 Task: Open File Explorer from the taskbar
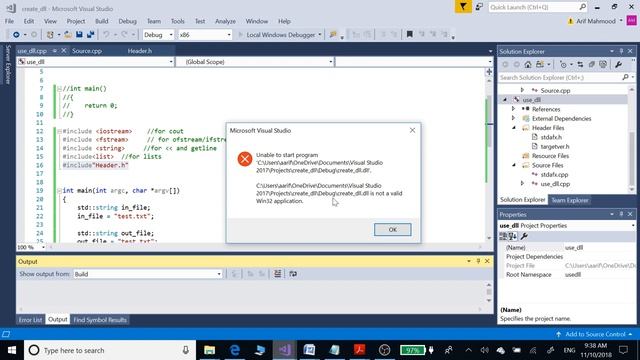click(x=209, y=350)
